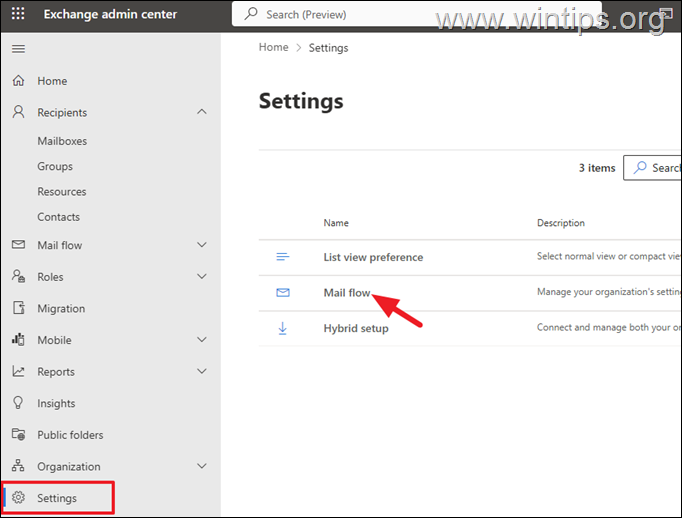Select Public folders in the sidebar
This screenshot has height=518, width=682.
pyautogui.click(x=70, y=435)
